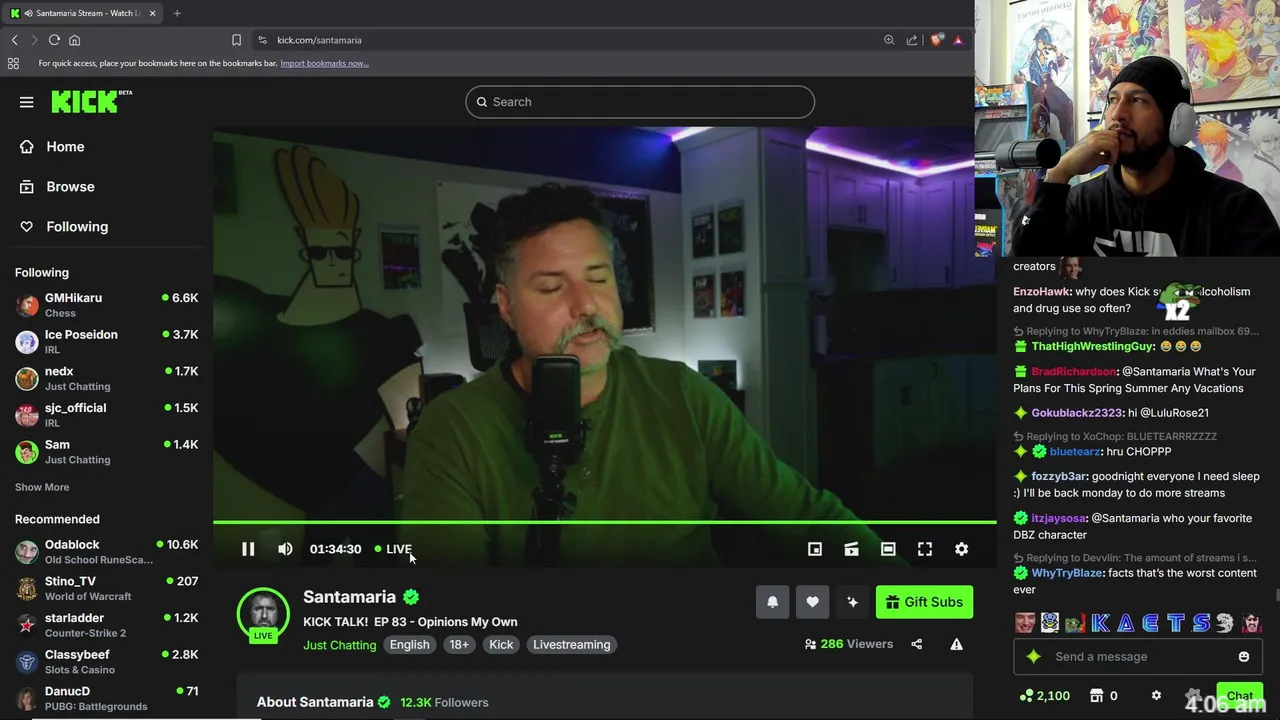The image size is (1280, 720).
Task: Enter fullscreen video mode
Action: (x=925, y=549)
